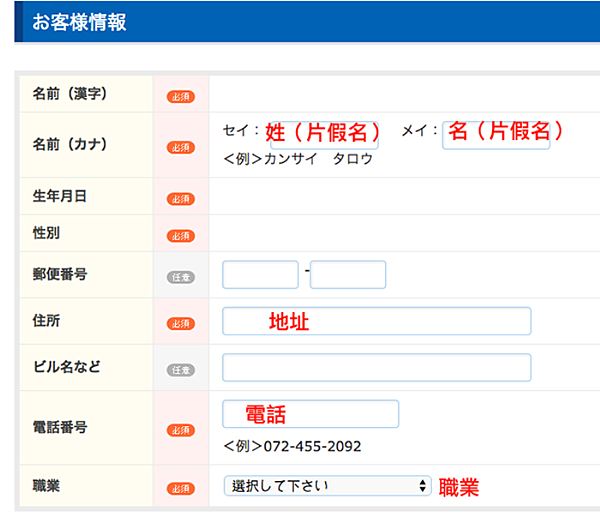Click the dropdown arrows on occupation select

pyautogui.click(x=424, y=486)
